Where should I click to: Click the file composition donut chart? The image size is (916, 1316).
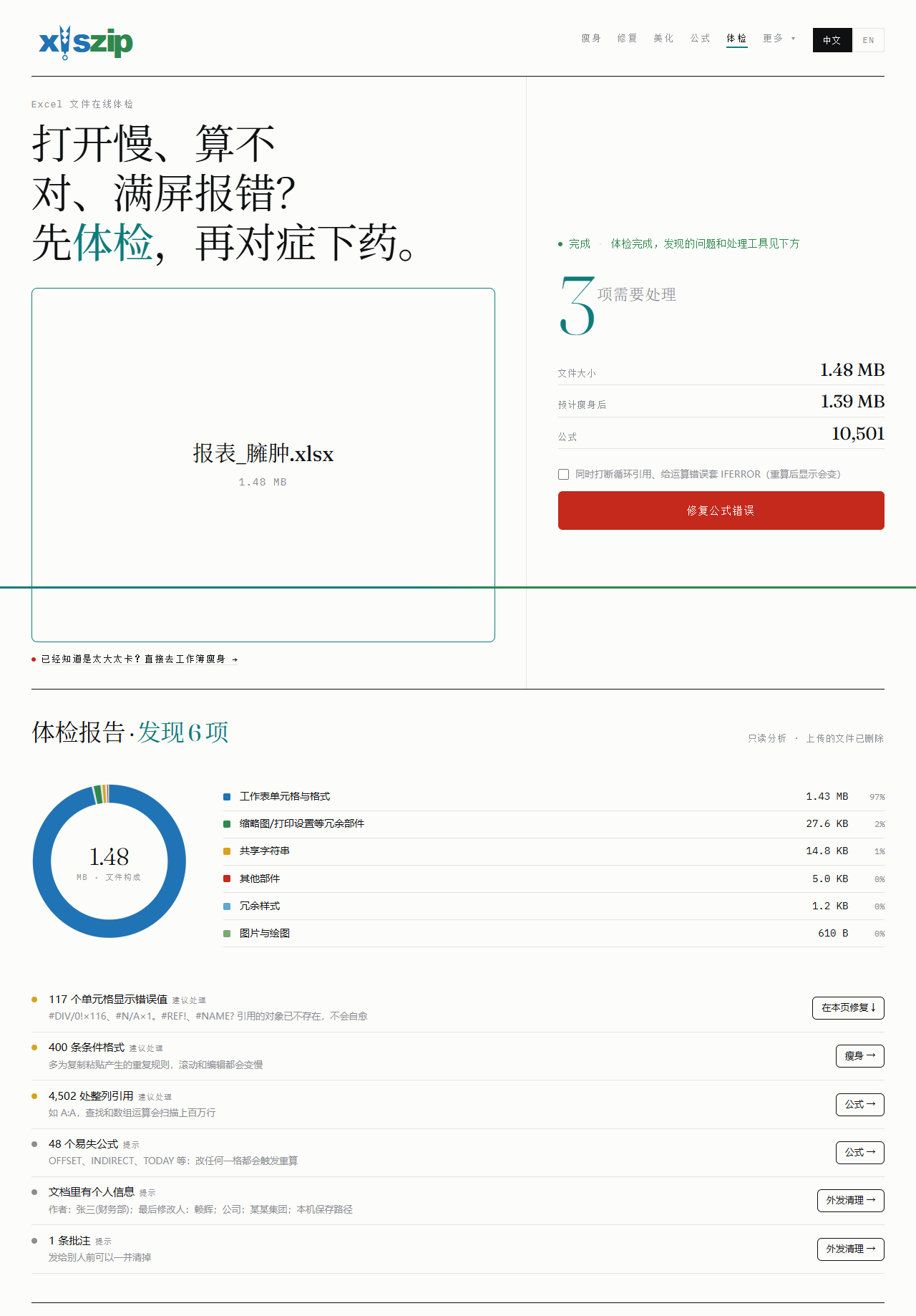click(109, 861)
